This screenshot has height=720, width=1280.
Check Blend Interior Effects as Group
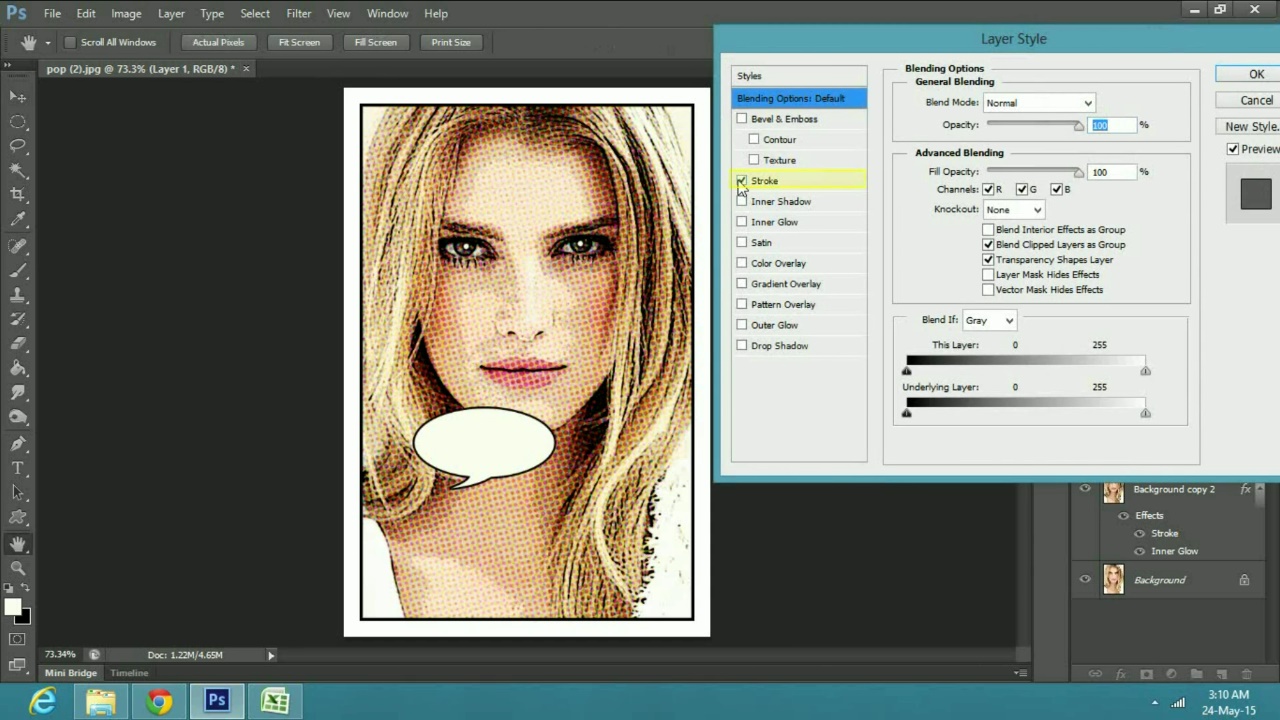(x=988, y=230)
